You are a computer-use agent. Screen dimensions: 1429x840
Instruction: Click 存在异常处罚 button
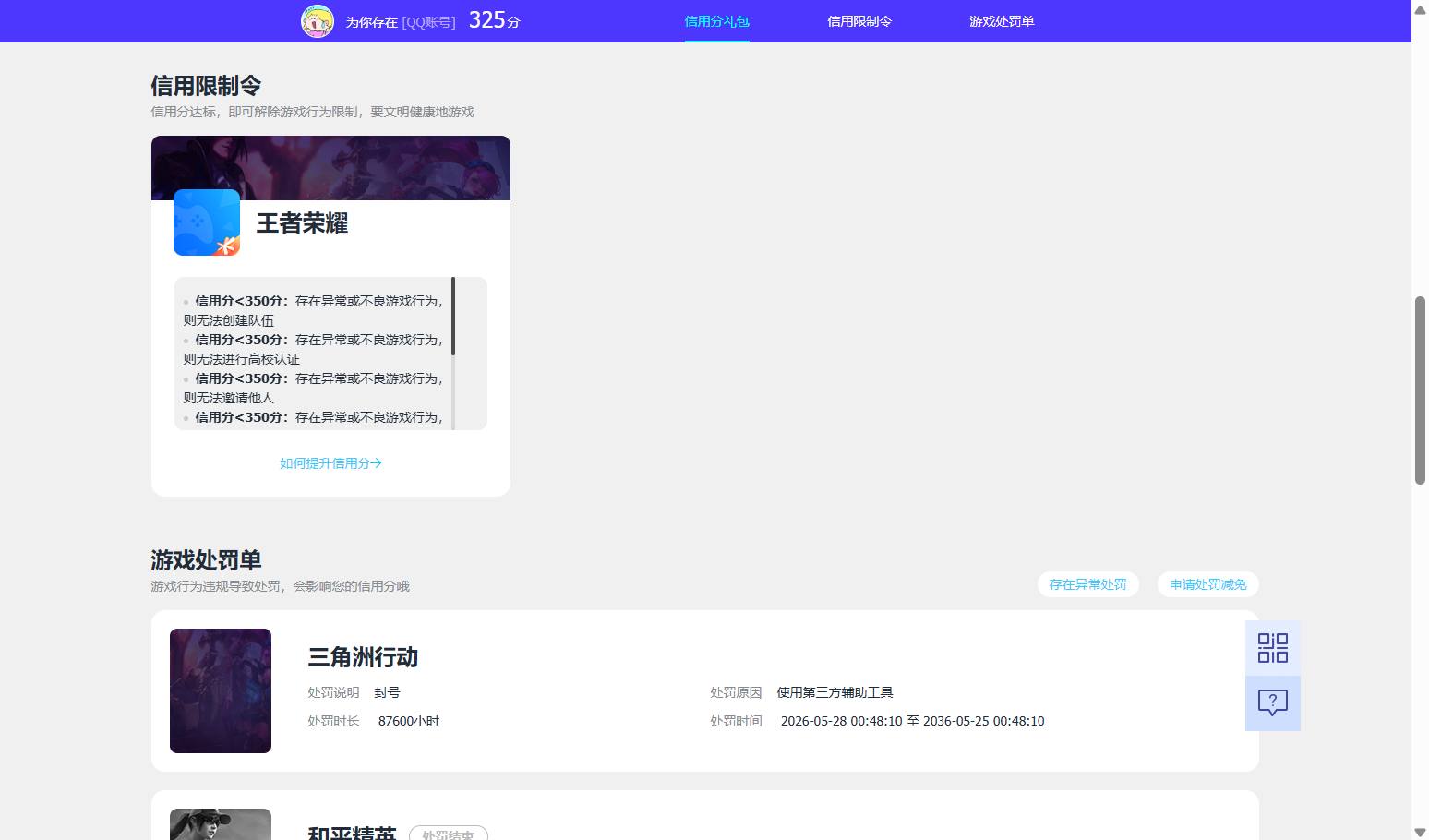pyautogui.click(x=1087, y=584)
